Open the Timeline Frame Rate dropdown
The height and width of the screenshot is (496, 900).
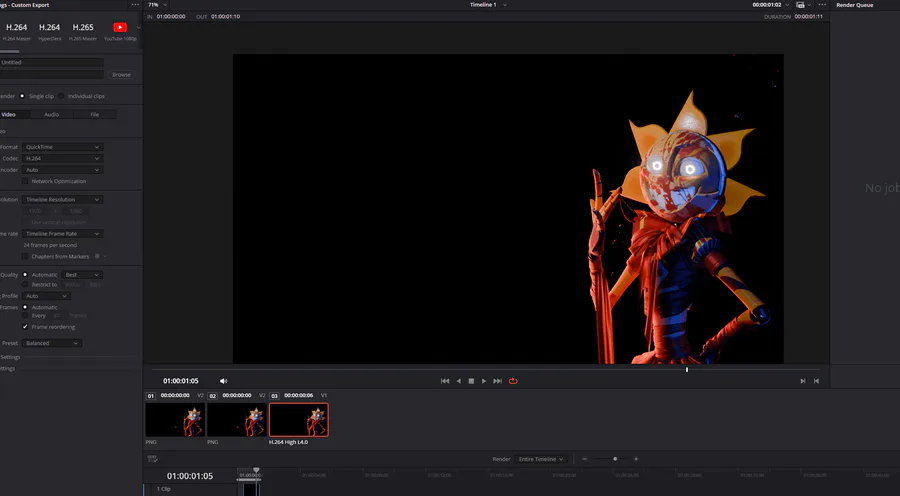63,234
